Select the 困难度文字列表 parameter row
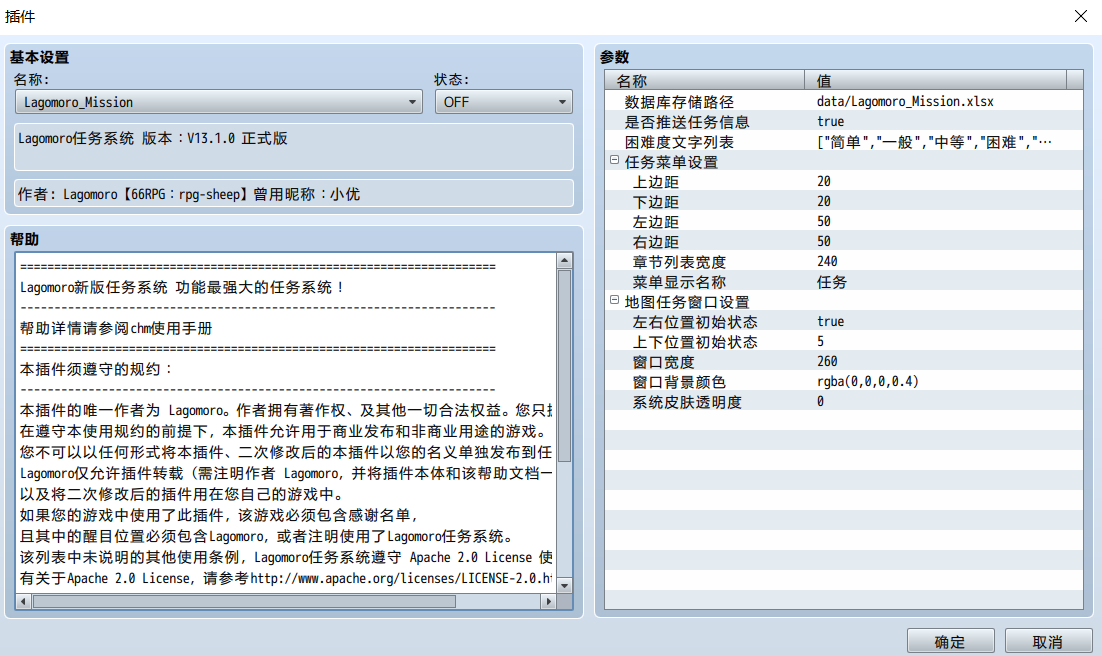This screenshot has height=656, width=1102. (x=843, y=141)
